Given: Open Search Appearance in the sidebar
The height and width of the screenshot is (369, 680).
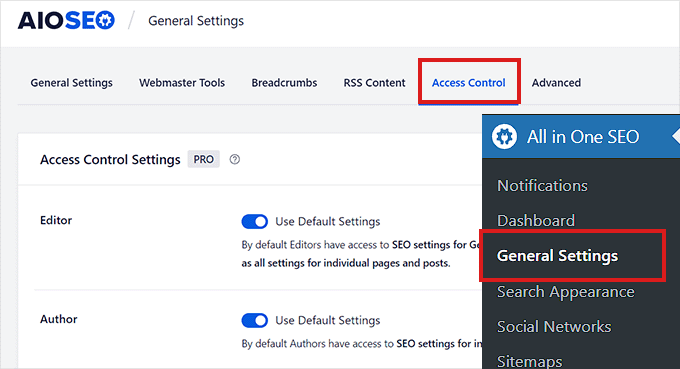Looking at the screenshot, I should pos(566,292).
